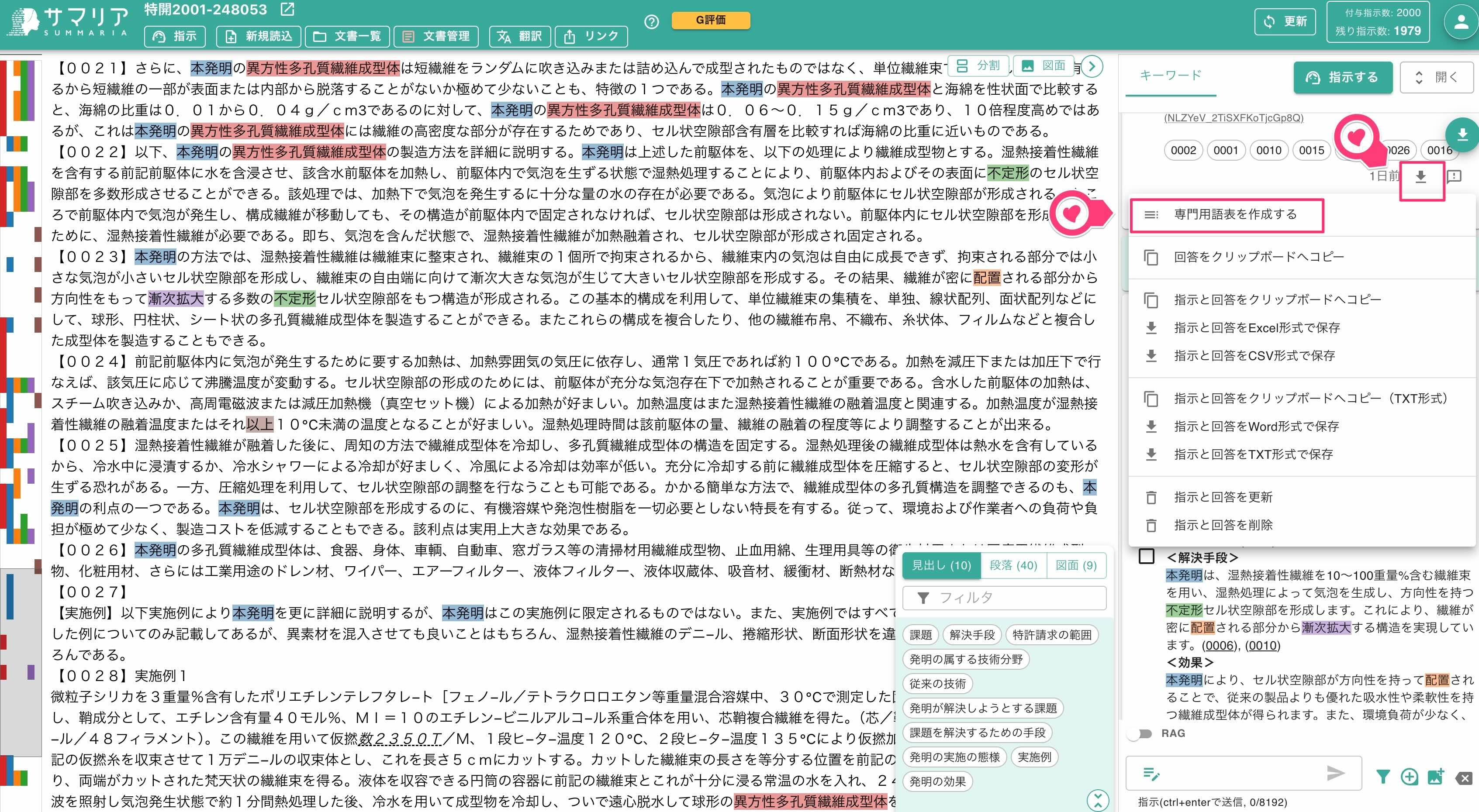Viewport: 1479px width, 812px height.
Task: Click the round green floating download button
Action: pyautogui.click(x=1462, y=135)
